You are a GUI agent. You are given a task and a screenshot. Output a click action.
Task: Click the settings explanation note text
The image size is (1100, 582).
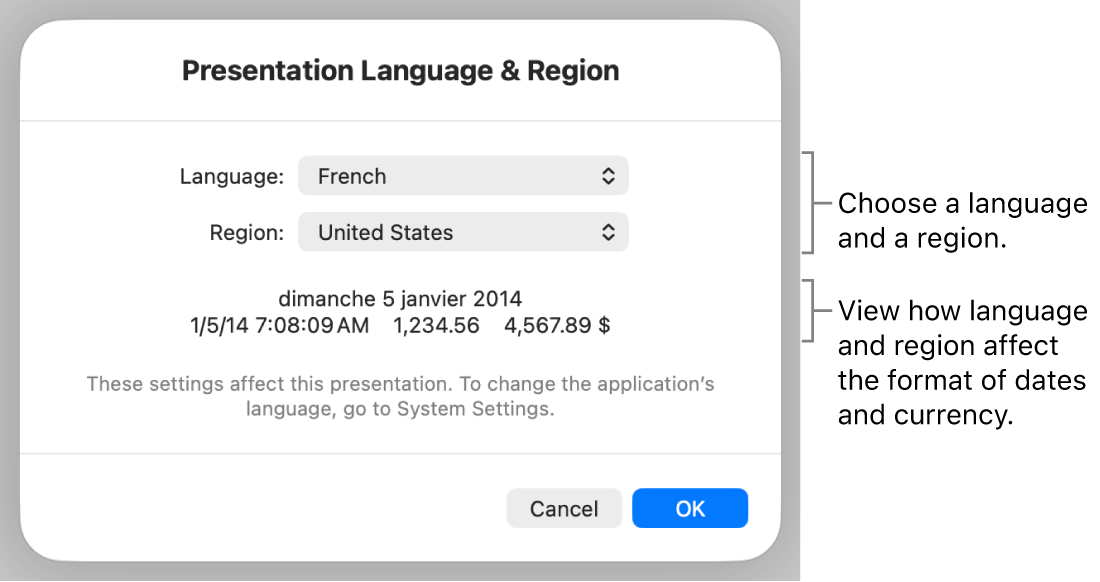click(x=400, y=395)
